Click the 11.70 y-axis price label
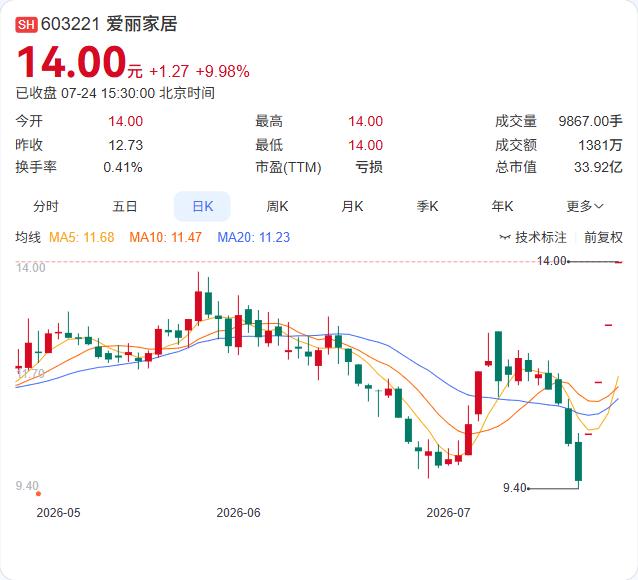Image resolution: width=638 pixels, height=580 pixels. tap(31, 374)
